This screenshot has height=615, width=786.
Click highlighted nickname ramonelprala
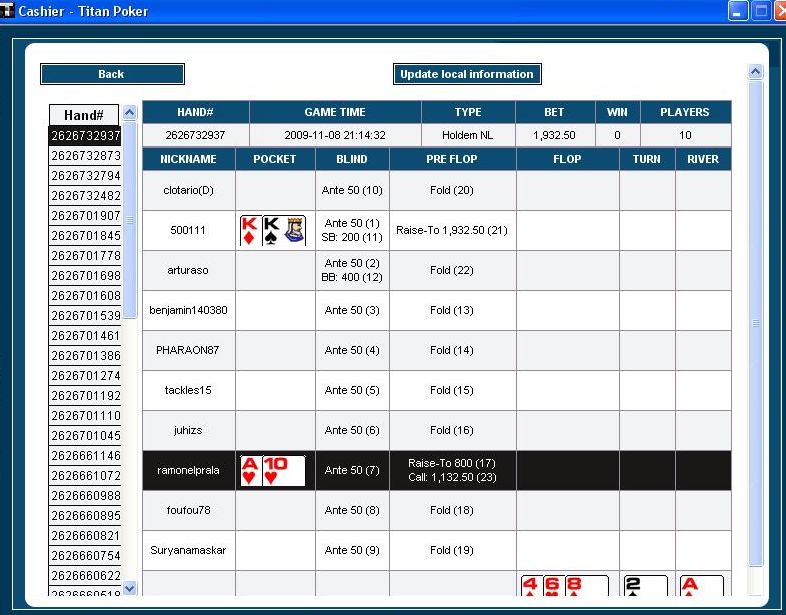(x=188, y=470)
